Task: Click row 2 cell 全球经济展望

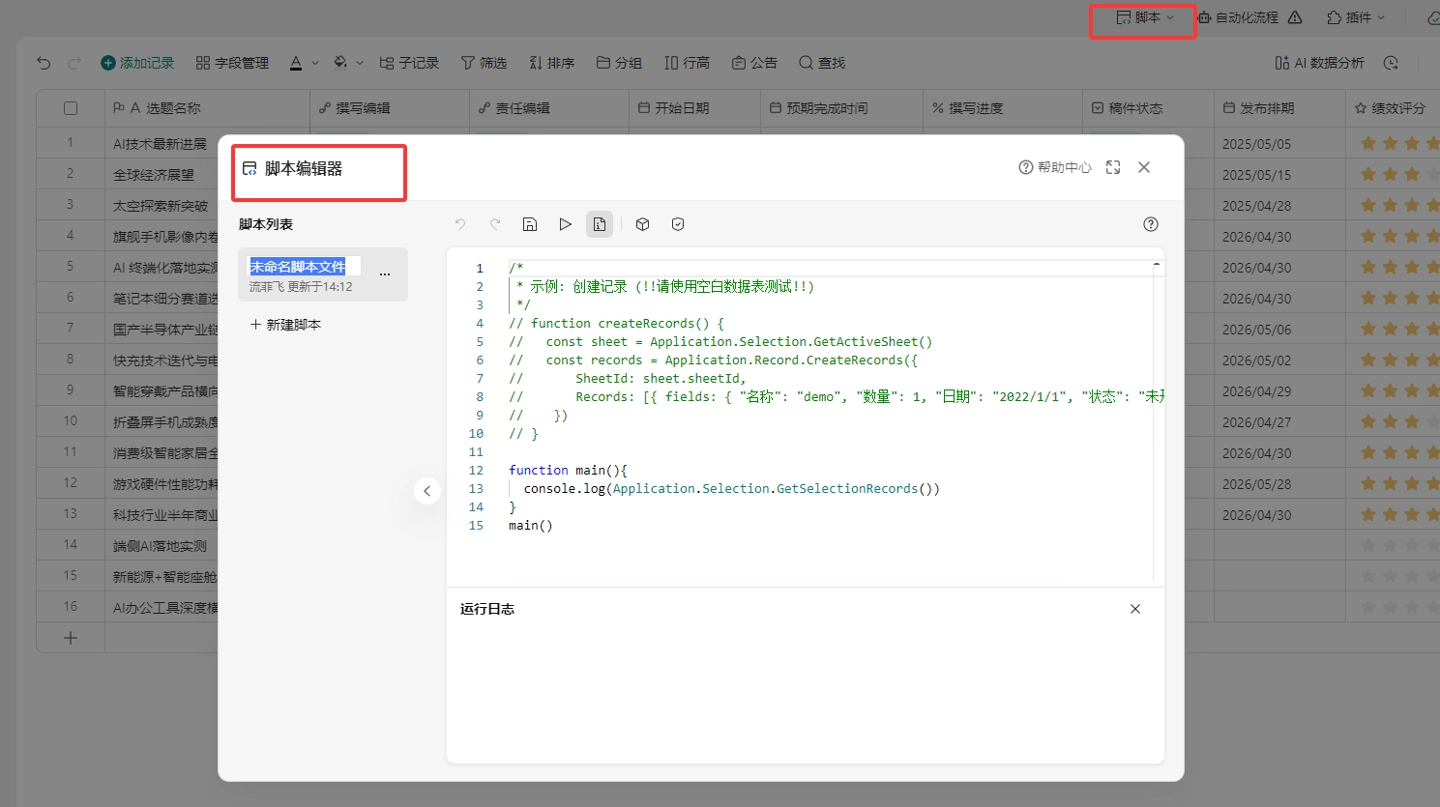Action: coord(161,174)
